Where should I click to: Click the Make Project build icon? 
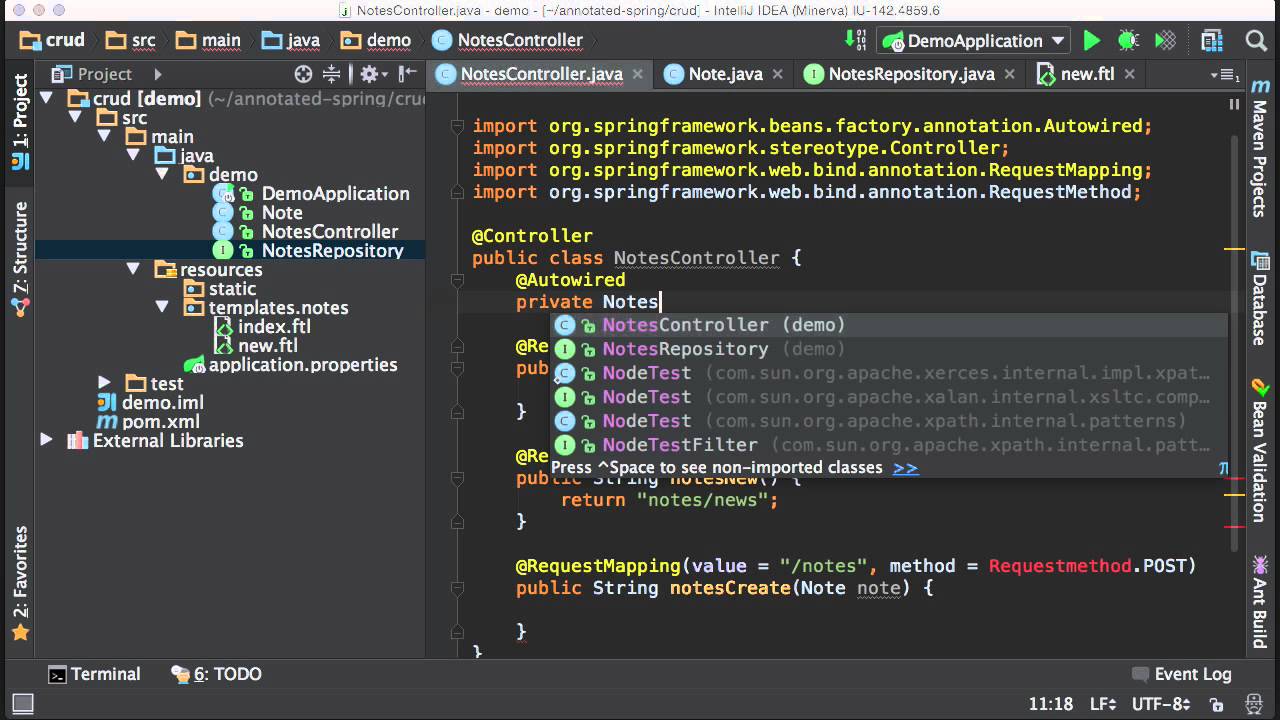coord(856,40)
